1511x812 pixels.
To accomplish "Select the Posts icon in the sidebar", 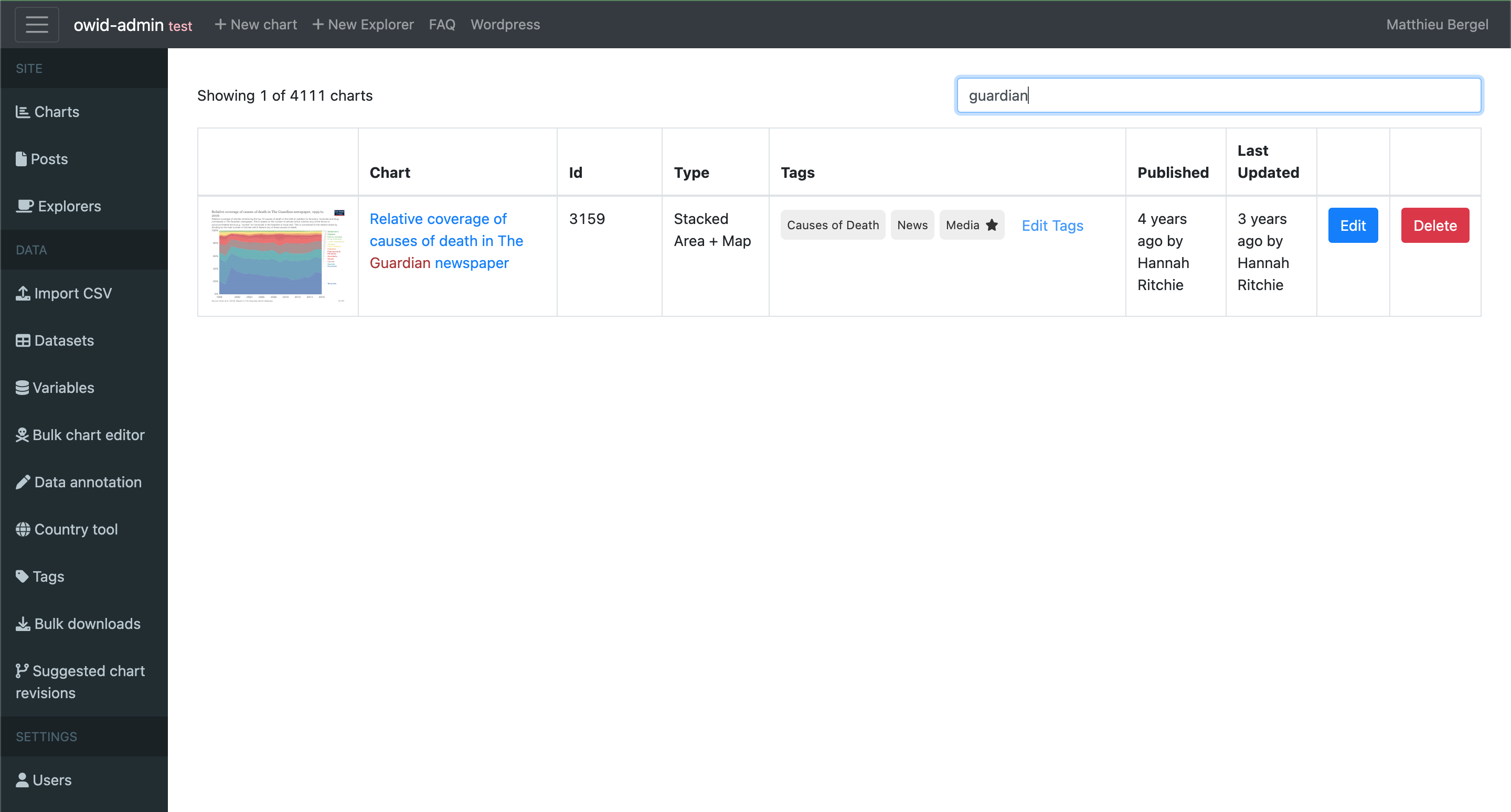I will (22, 158).
